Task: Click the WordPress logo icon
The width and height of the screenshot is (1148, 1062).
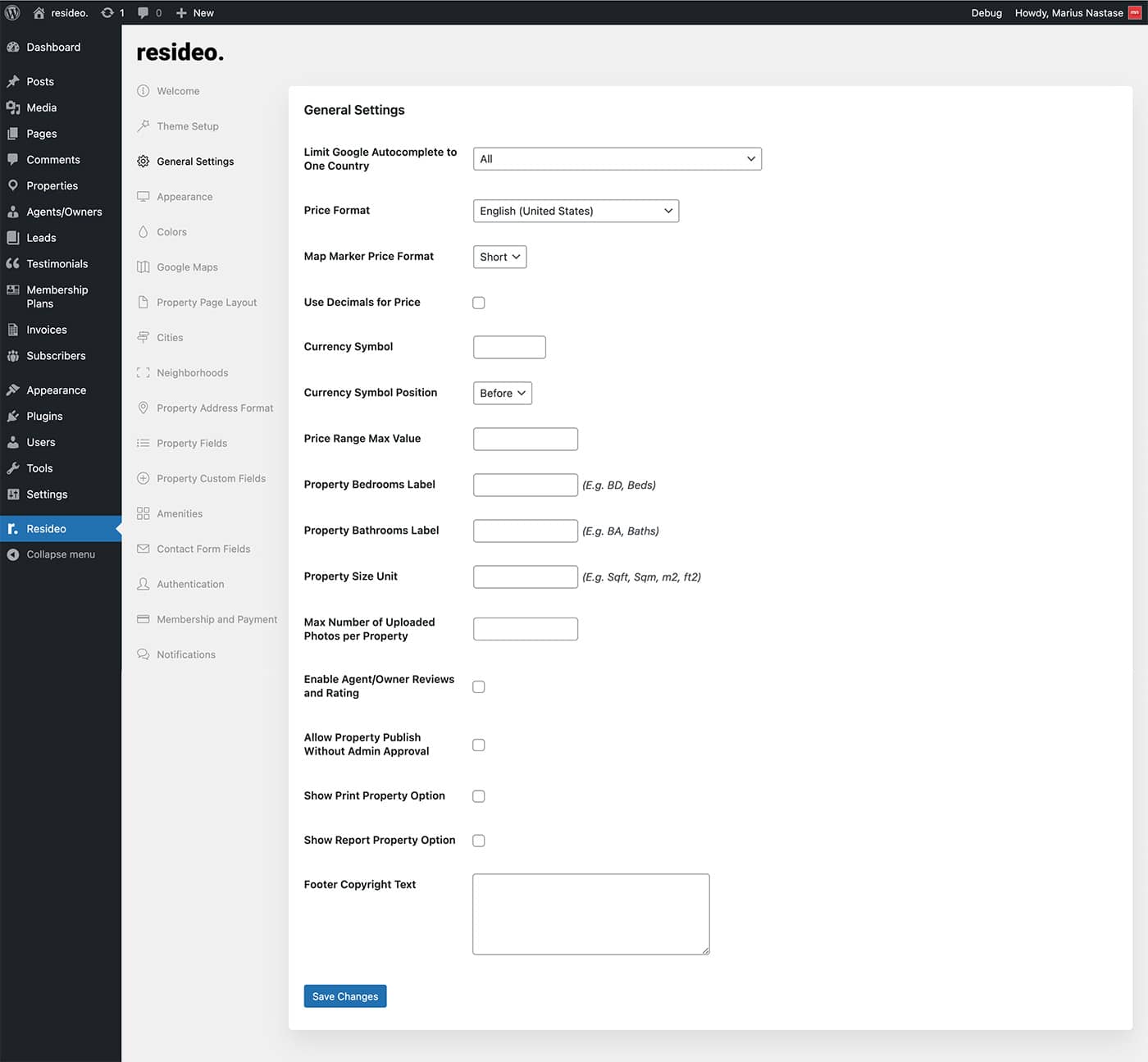Action: tap(12, 12)
